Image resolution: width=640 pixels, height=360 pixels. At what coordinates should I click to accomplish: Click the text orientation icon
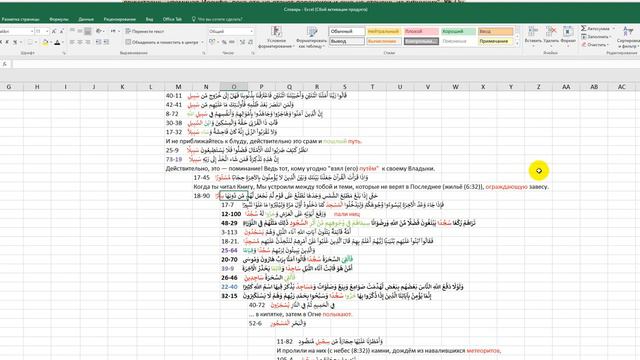pyautogui.click(x=99, y=31)
